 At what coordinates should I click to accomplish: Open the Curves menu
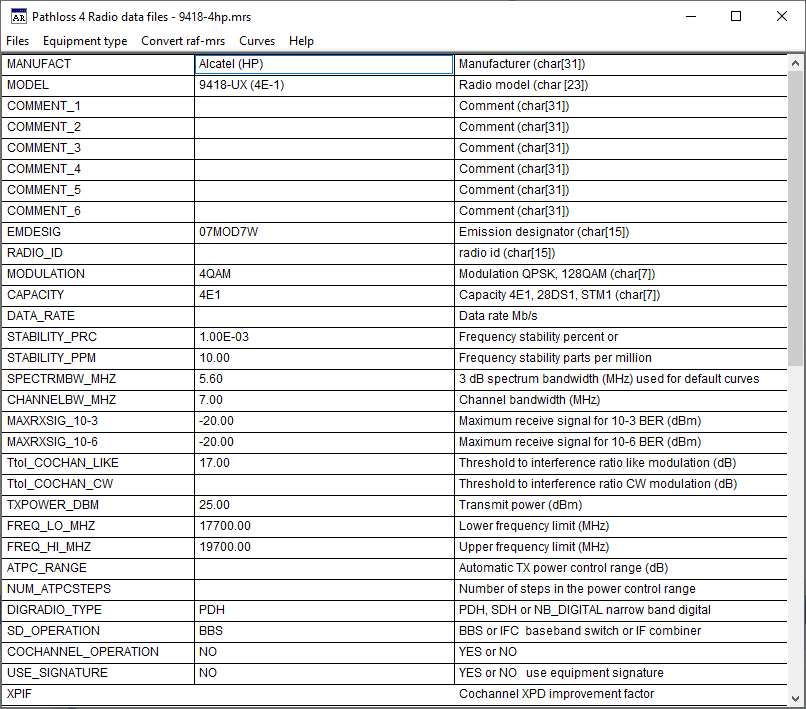[257, 41]
